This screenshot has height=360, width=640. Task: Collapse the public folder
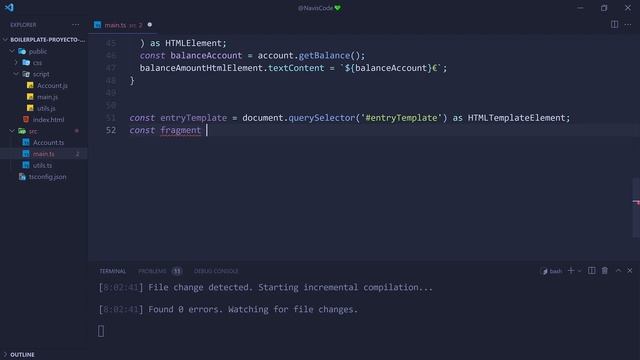(x=12, y=51)
